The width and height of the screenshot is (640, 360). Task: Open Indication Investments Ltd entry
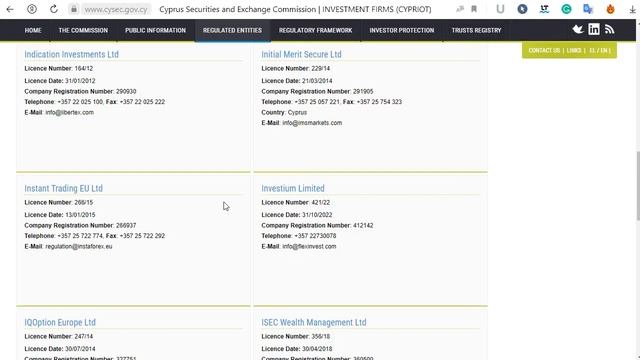(71, 54)
